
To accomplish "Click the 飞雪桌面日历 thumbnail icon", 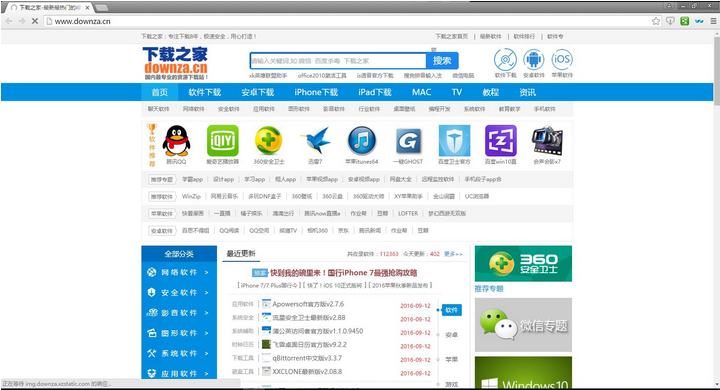I will 266,344.
